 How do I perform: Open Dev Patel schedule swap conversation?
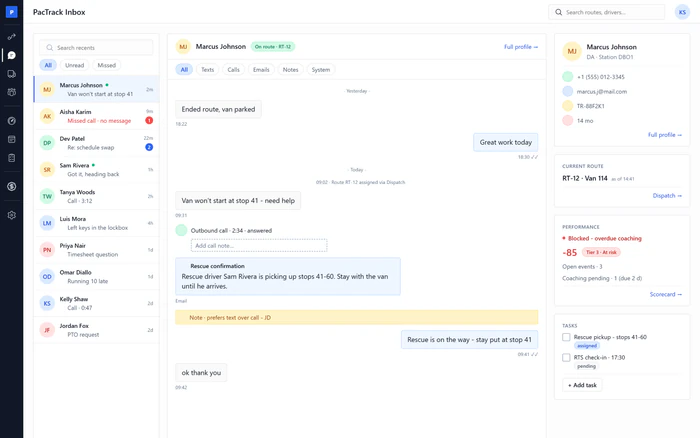coord(96,143)
